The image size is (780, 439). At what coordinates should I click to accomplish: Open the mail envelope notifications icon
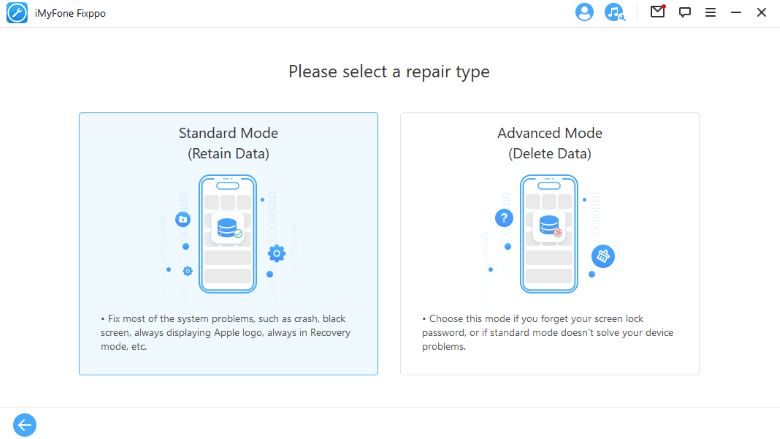click(x=658, y=11)
